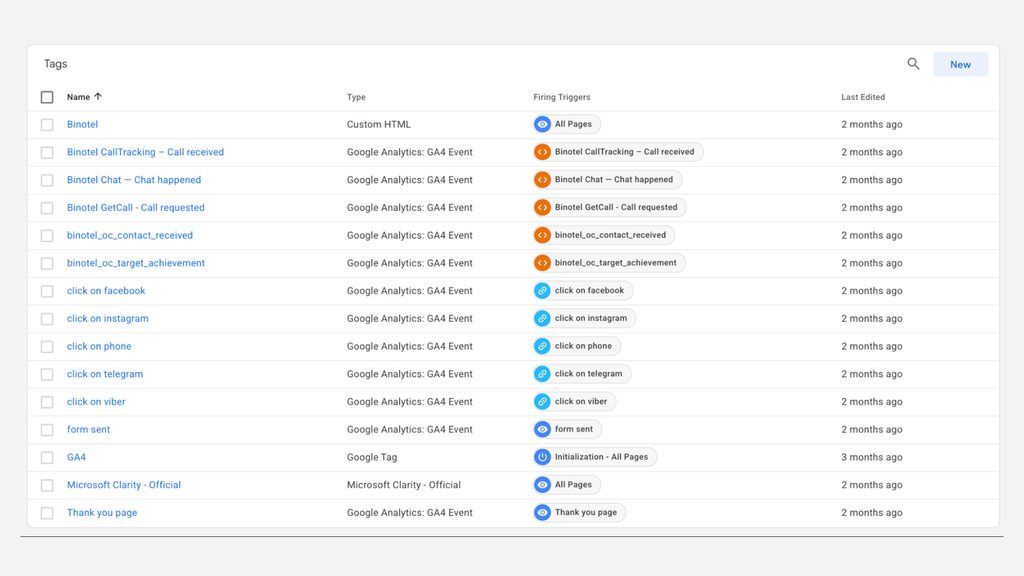Click the click on instagram trigger chip
This screenshot has width=1024, height=576.
[x=584, y=318]
